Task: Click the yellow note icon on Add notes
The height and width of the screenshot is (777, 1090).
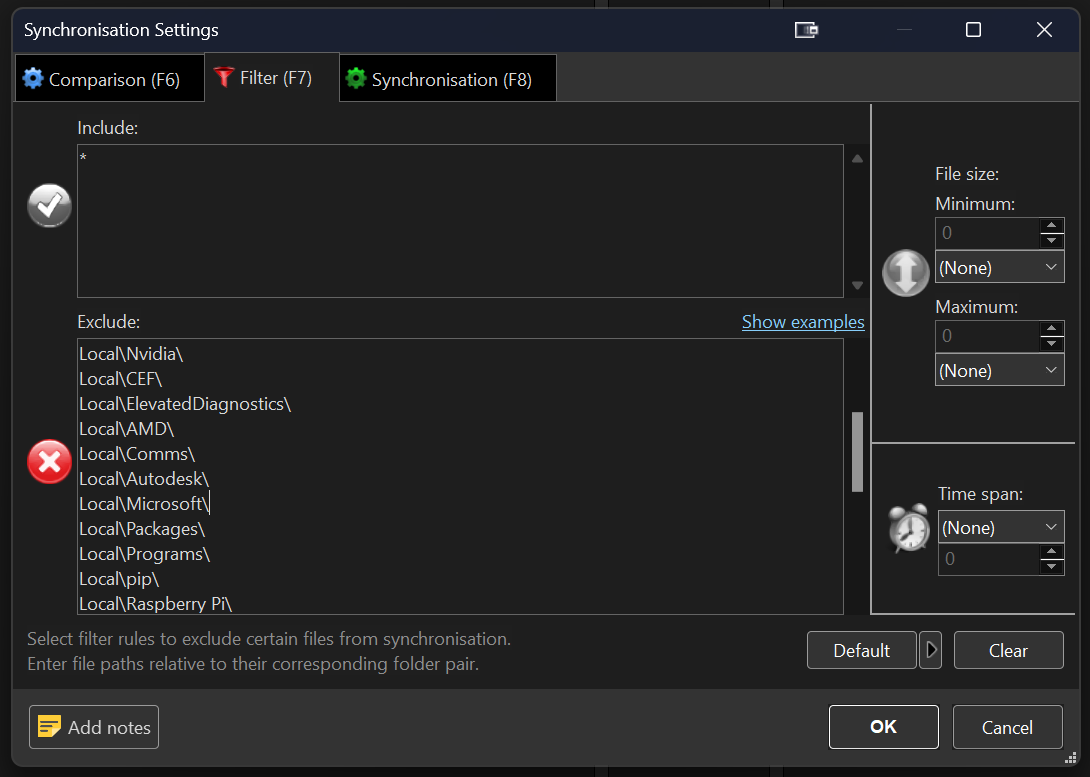Action: tap(49, 727)
